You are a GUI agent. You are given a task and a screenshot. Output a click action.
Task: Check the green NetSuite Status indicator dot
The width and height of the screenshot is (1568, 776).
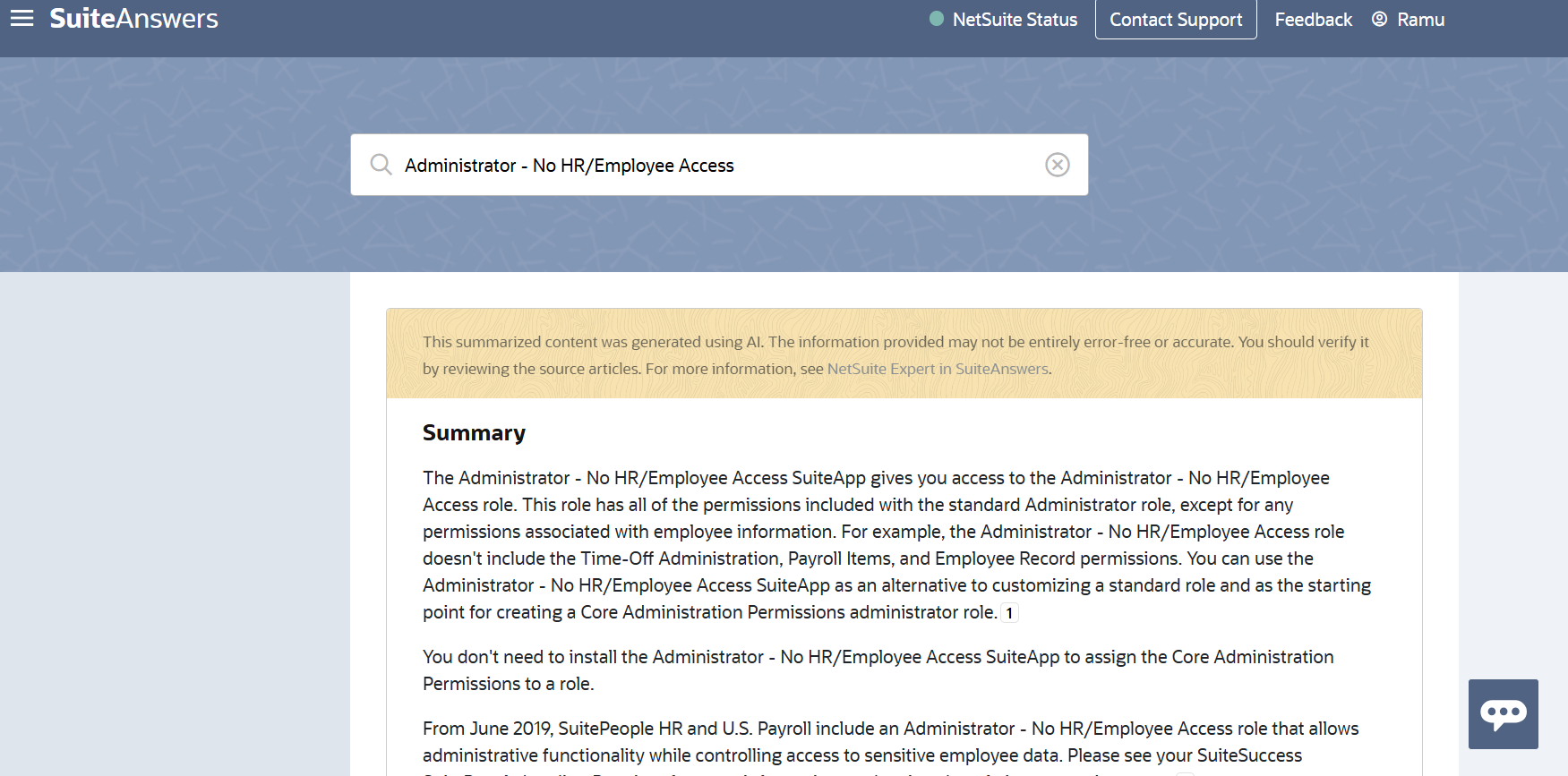pos(937,19)
